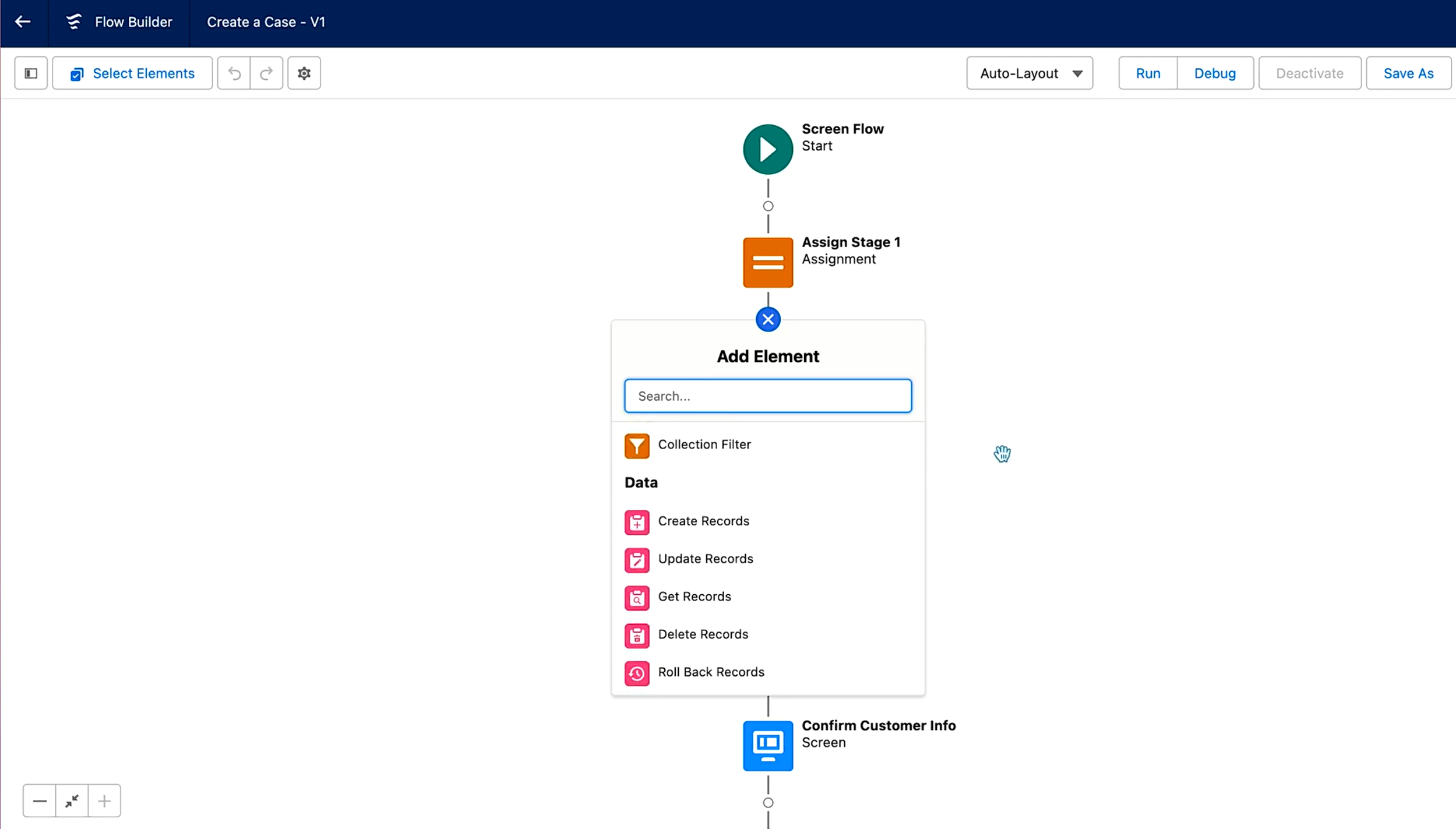
Task: Click add-element node below Confirm Customer Info
Action: [x=768, y=803]
